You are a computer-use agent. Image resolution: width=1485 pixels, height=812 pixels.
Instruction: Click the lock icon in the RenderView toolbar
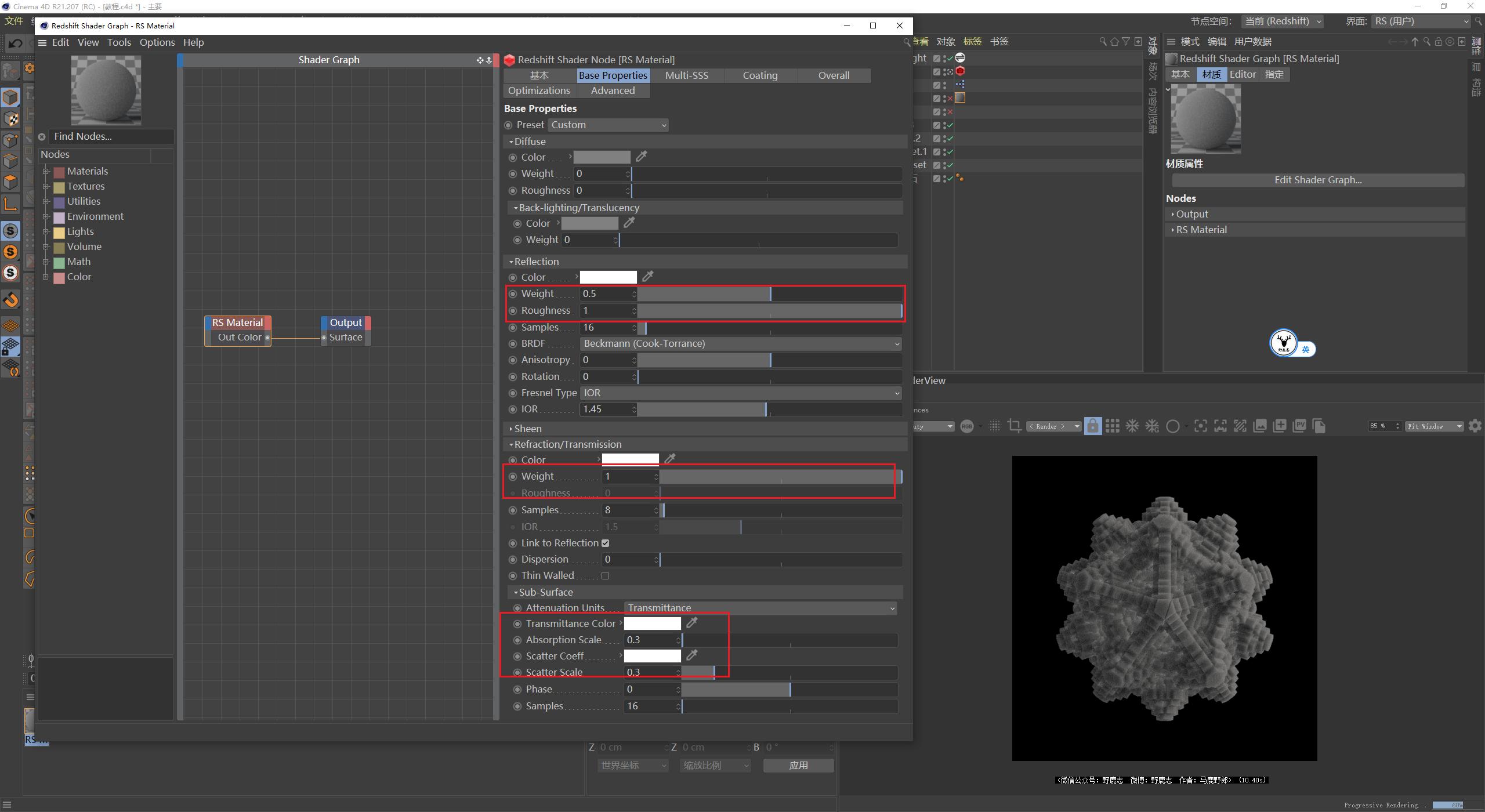tap(1093, 426)
